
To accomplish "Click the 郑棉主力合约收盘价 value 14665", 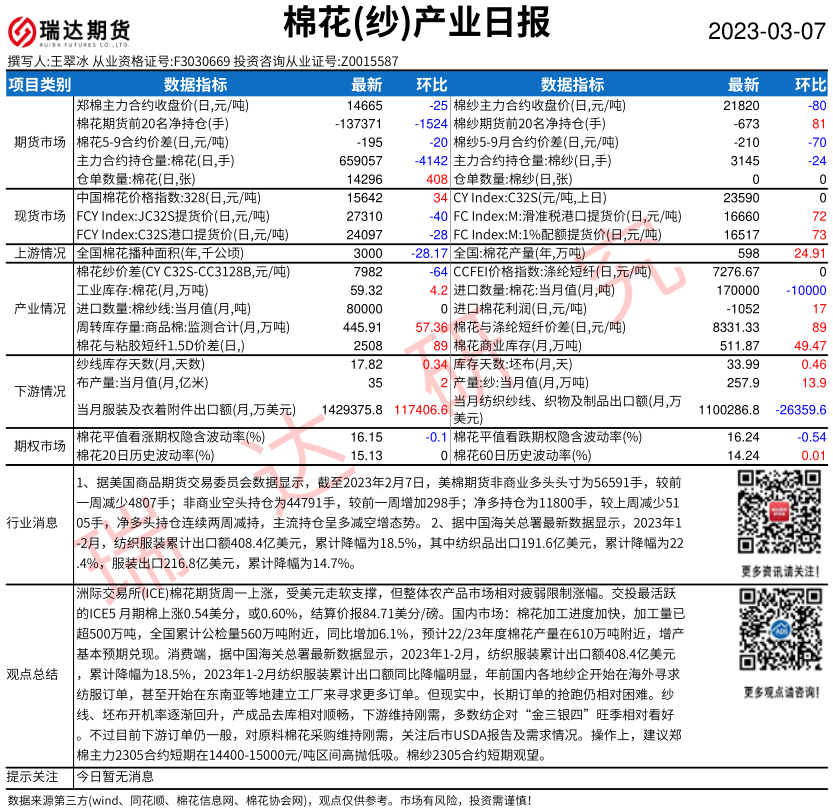I will click(364, 105).
